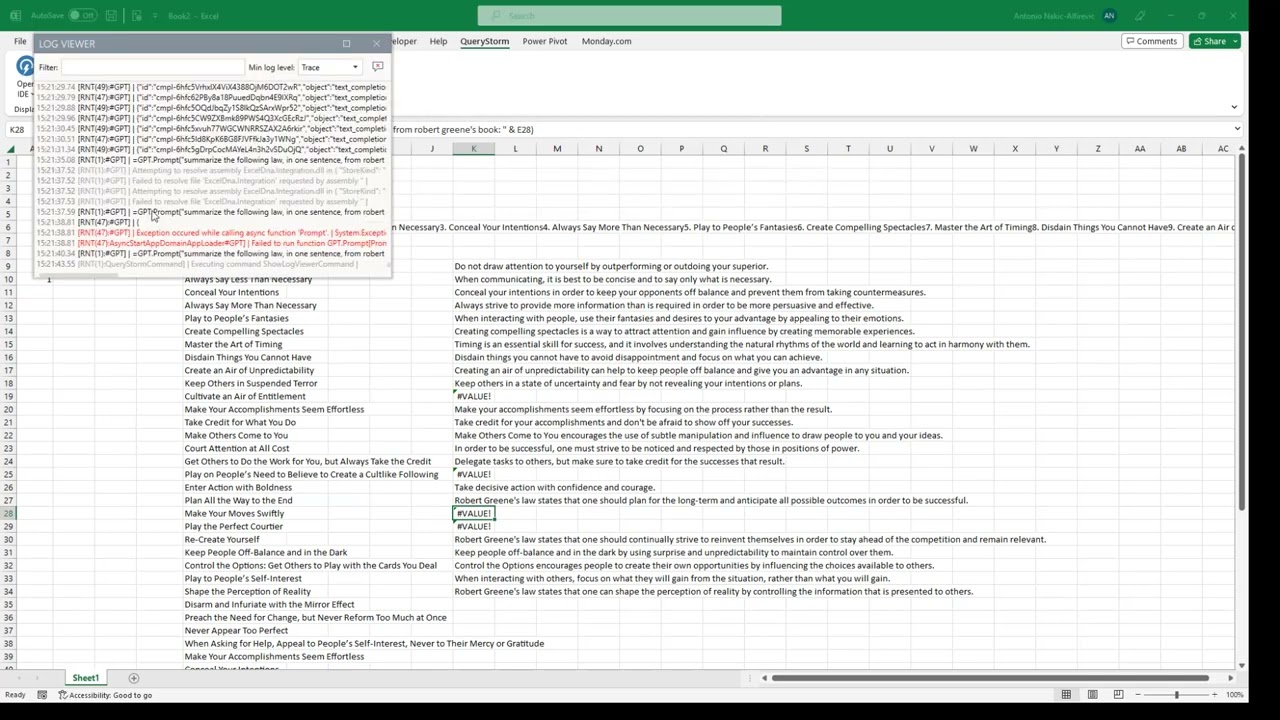This screenshot has width=1280, height=720.
Task: Zoom in using the plus button
Action: coord(1215,694)
